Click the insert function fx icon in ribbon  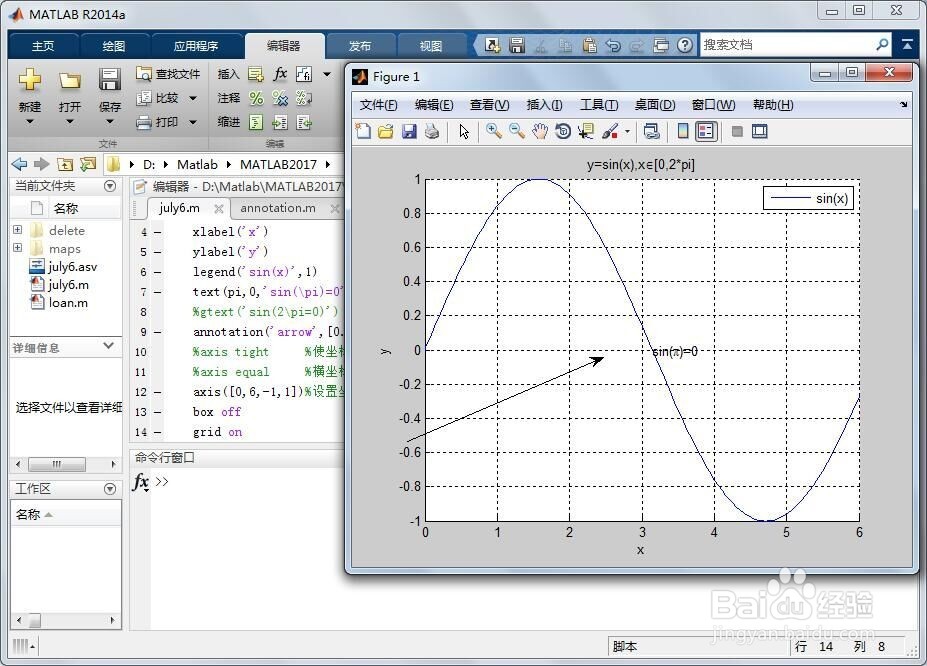coord(280,74)
